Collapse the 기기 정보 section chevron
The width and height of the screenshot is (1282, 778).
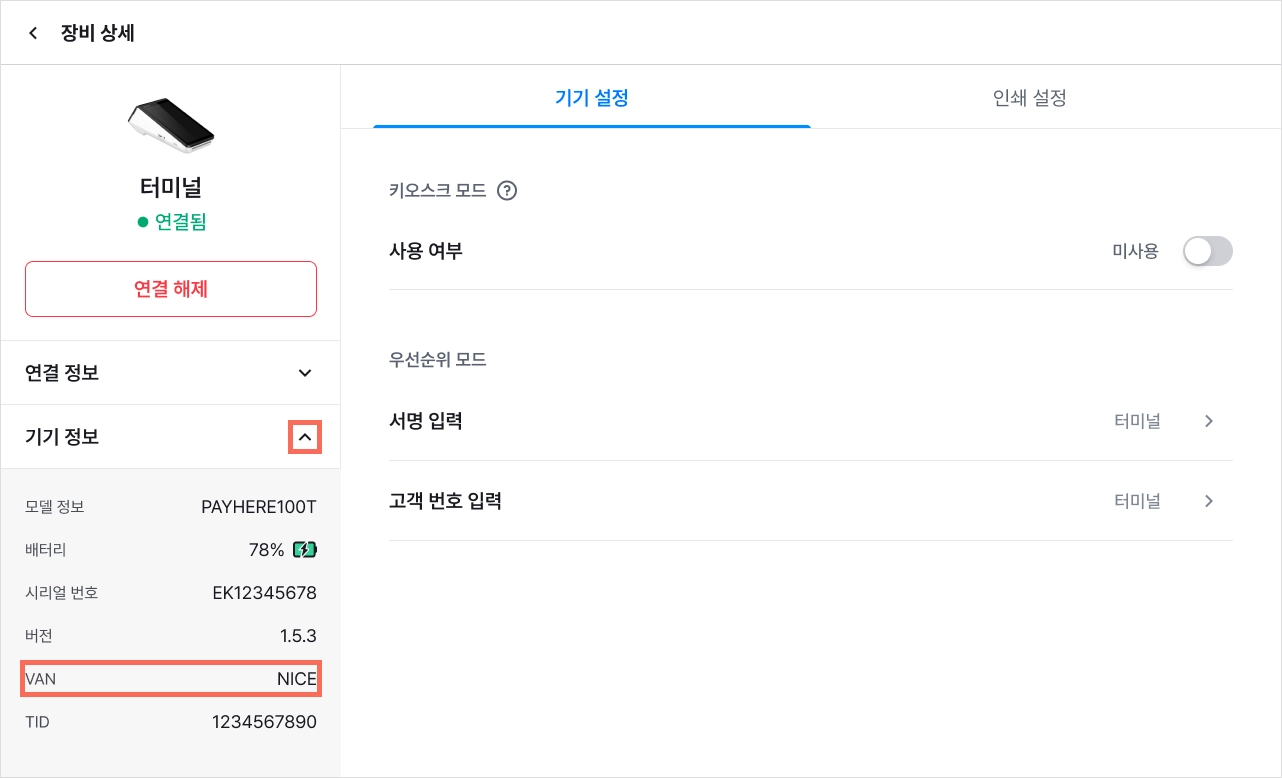[305, 437]
